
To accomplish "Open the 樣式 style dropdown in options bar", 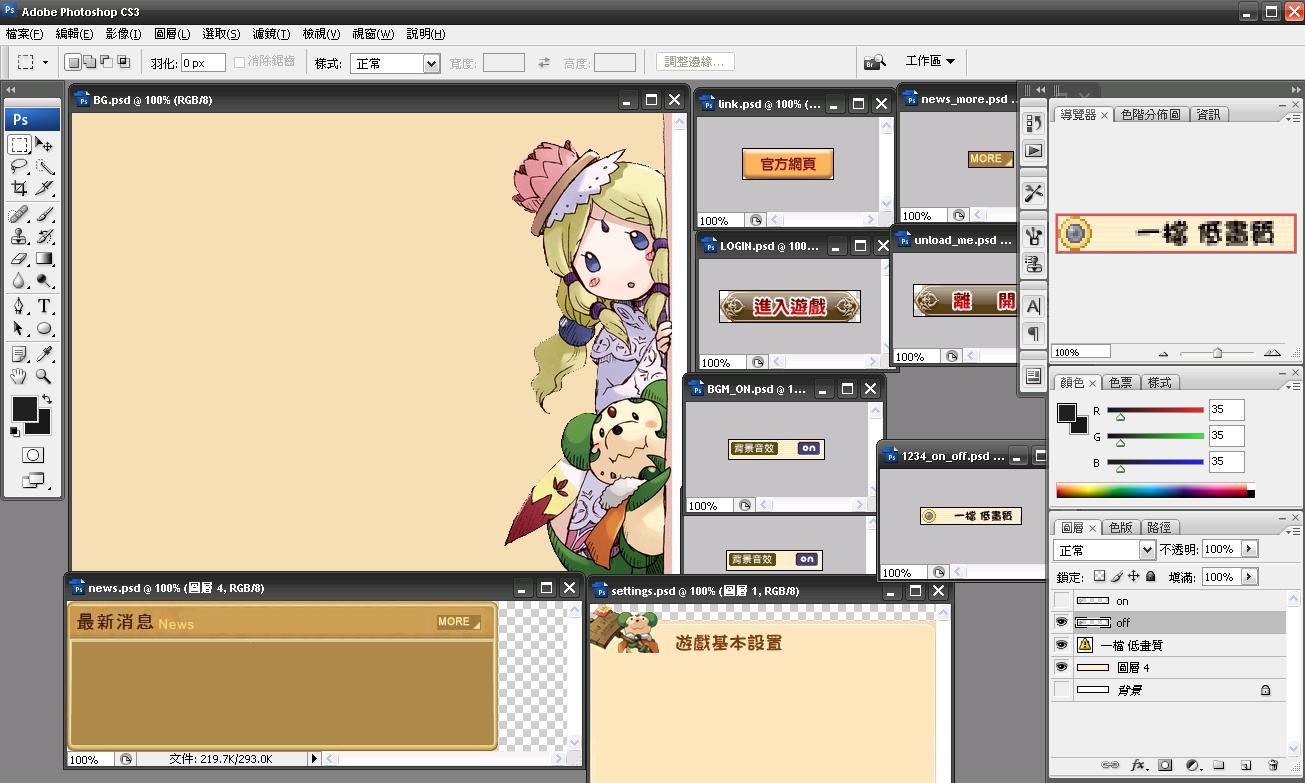I will (x=395, y=63).
